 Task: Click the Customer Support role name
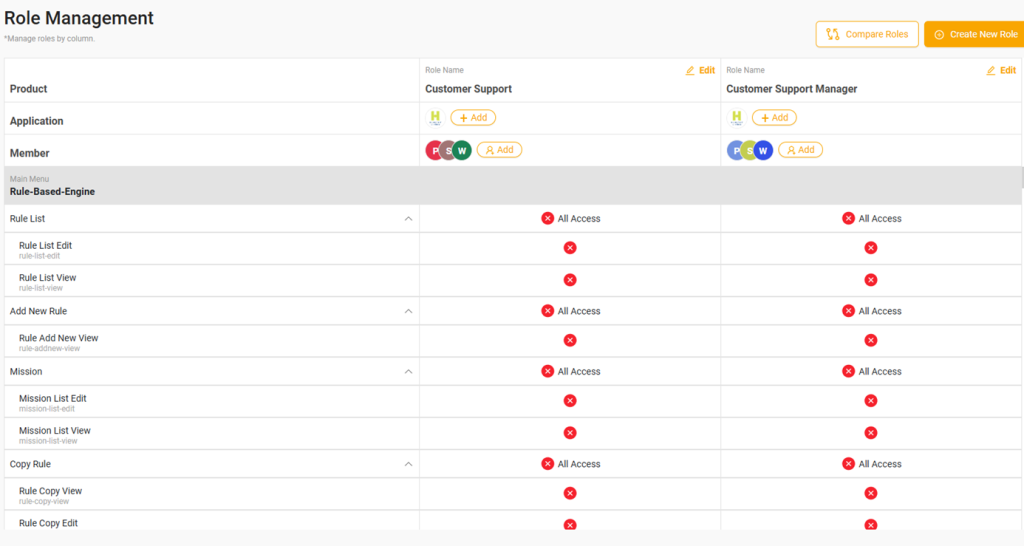(x=468, y=89)
